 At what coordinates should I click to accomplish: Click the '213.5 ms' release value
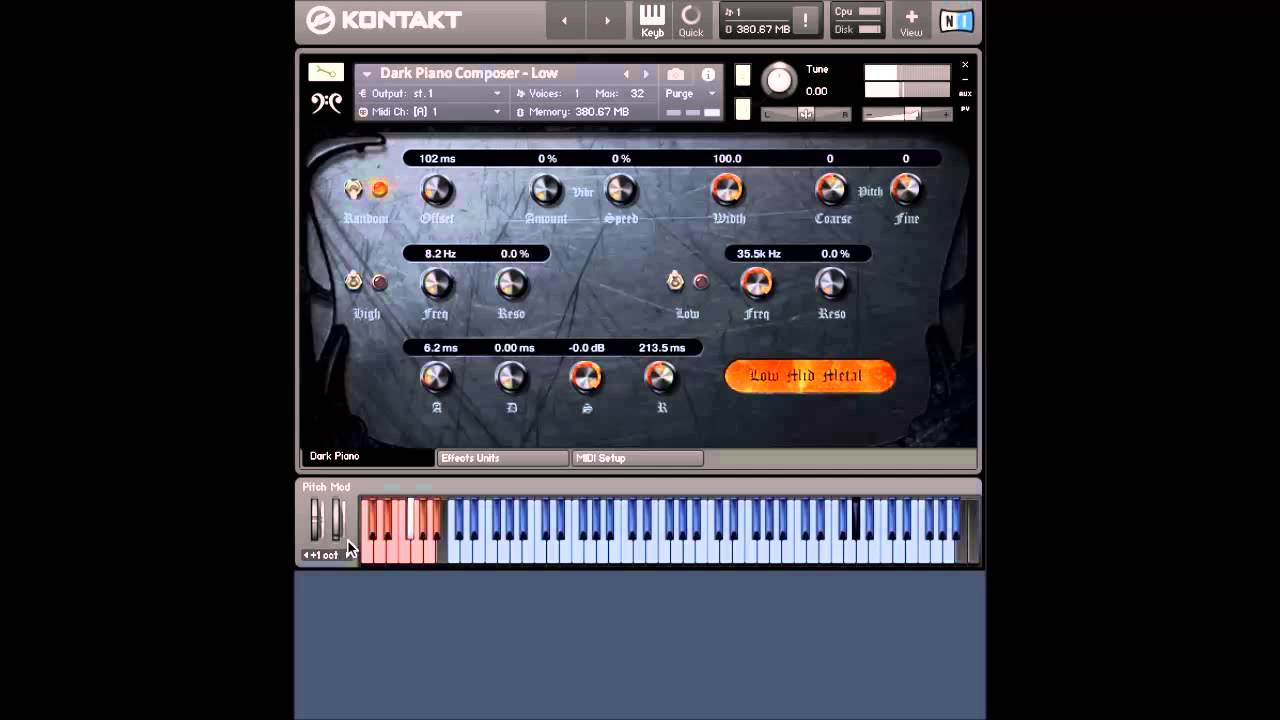click(x=662, y=348)
